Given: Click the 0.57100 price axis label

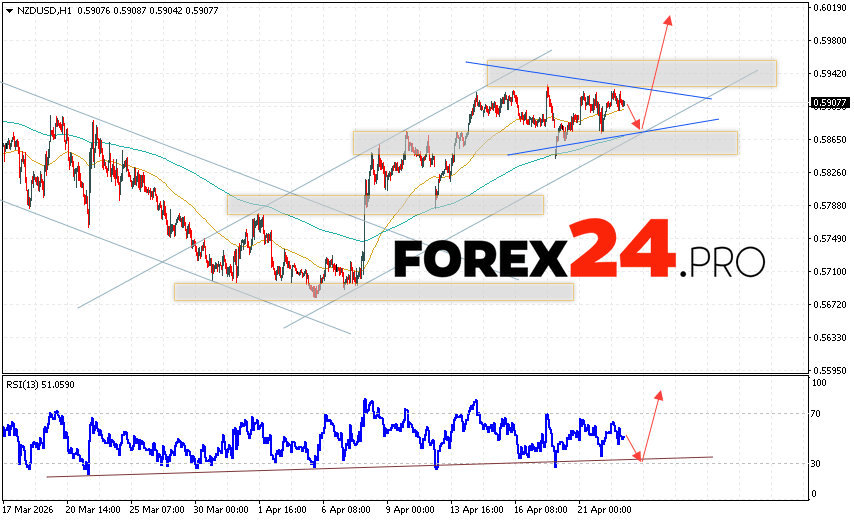Looking at the screenshot, I should pos(831,271).
